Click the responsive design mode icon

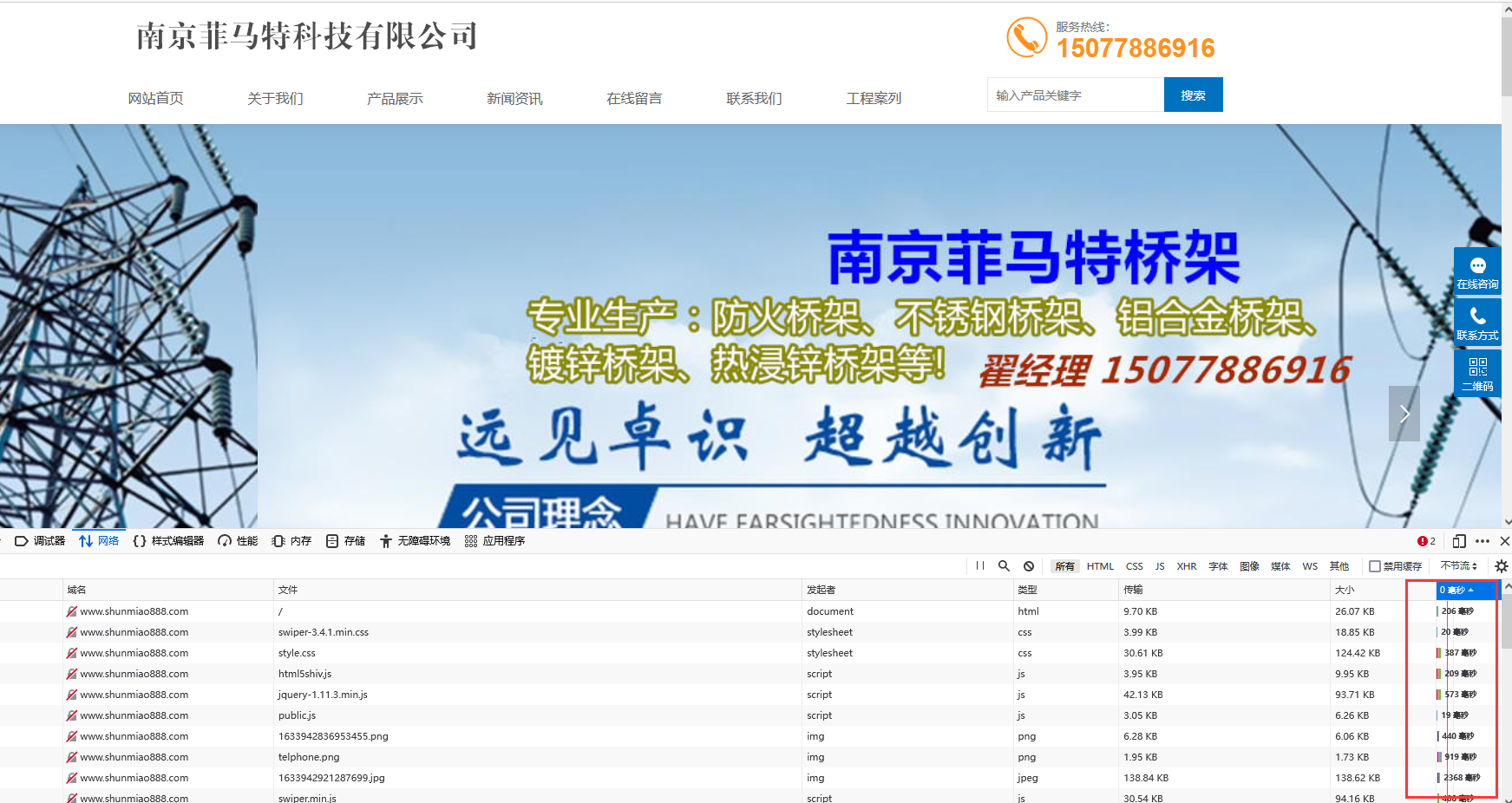(1459, 541)
